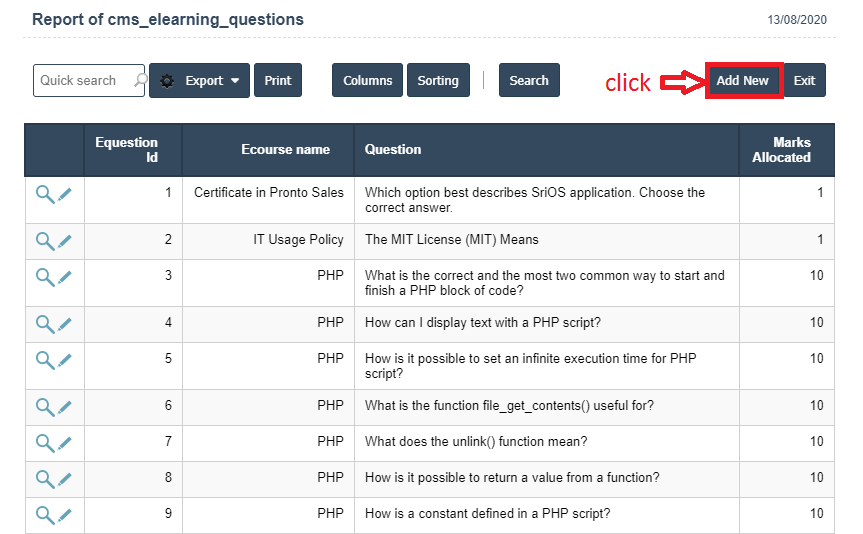
Task: Sort by Ecourse name column header
Action: point(285,150)
